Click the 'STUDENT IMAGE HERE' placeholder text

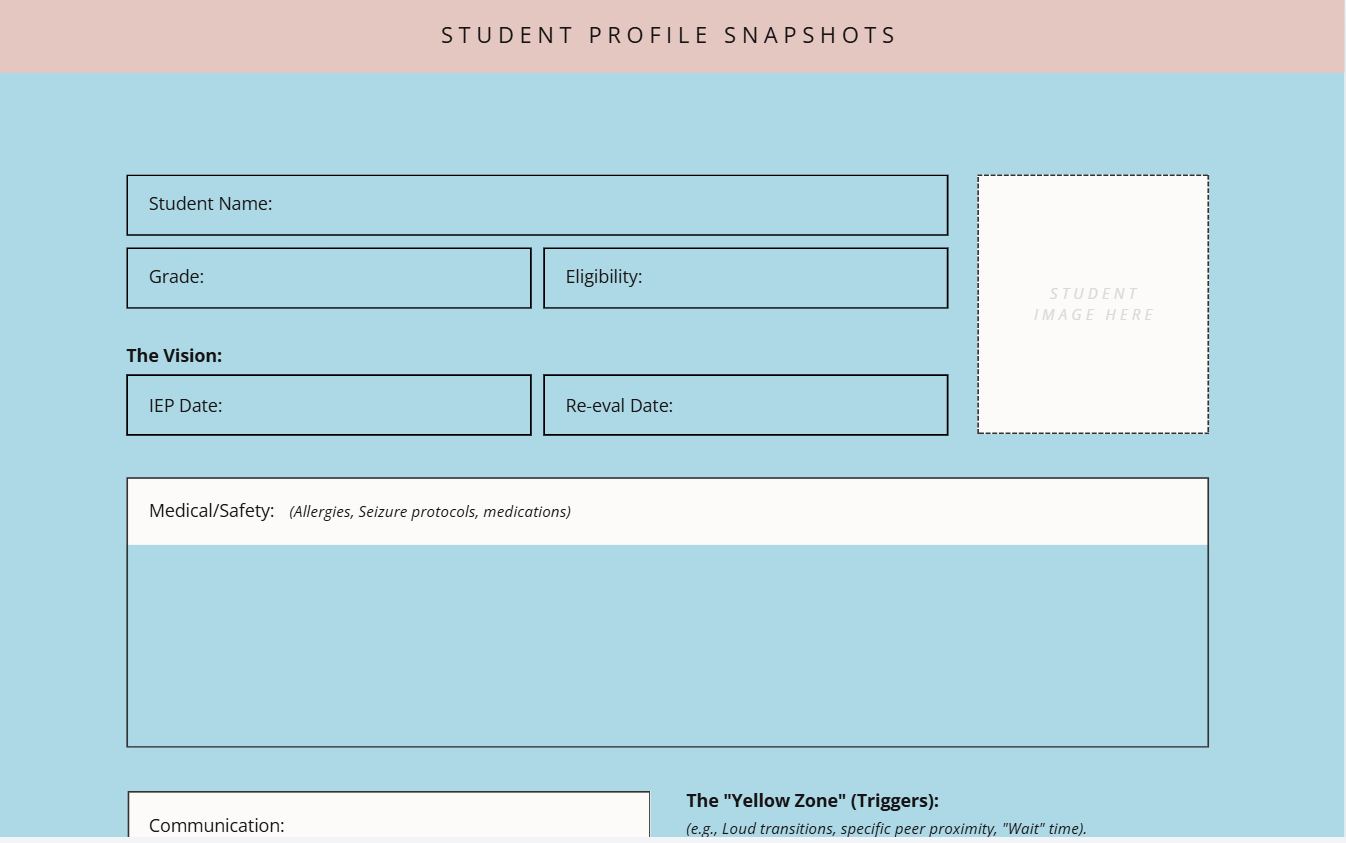tap(1094, 304)
